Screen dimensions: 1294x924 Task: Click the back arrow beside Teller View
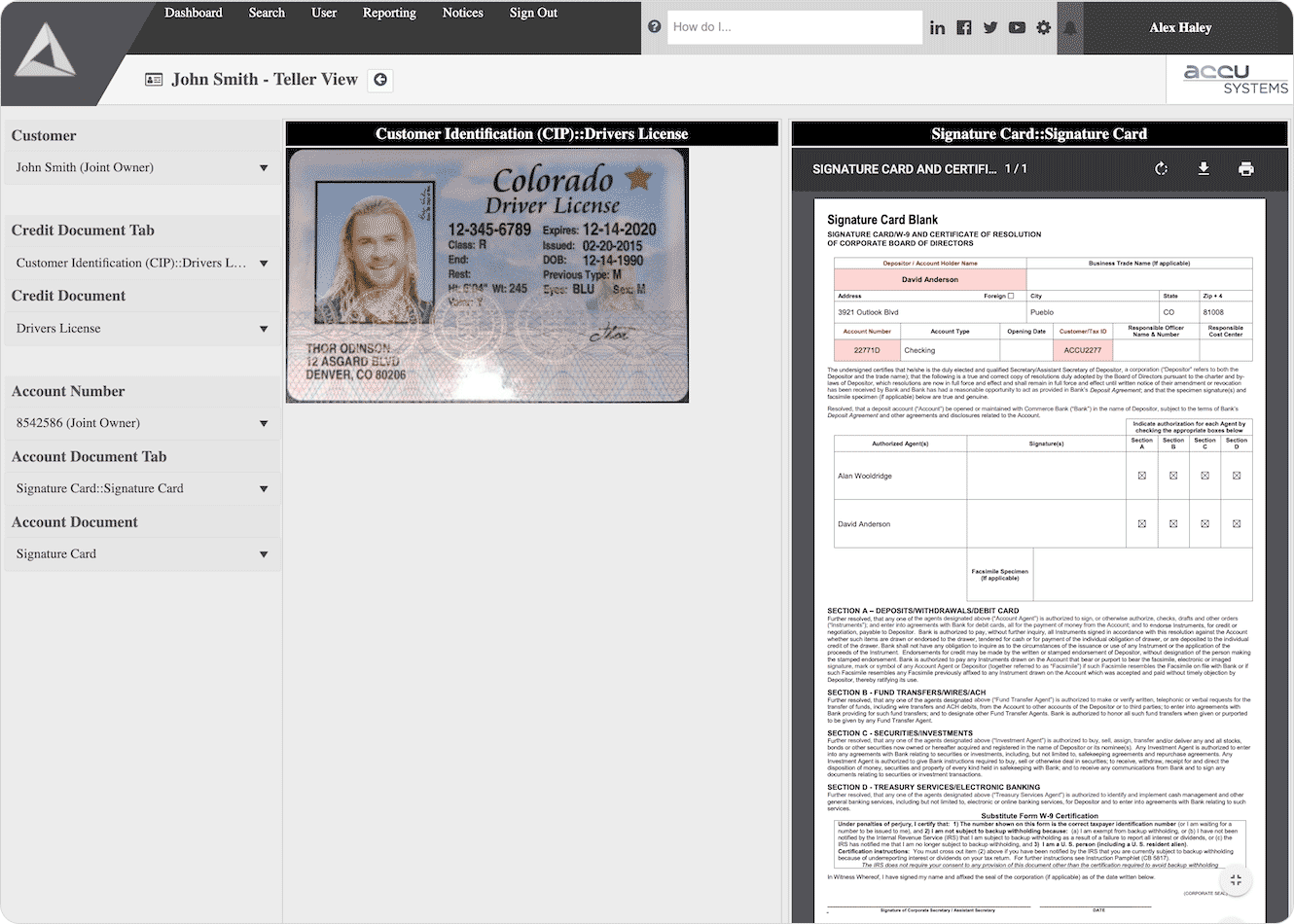[x=380, y=80]
